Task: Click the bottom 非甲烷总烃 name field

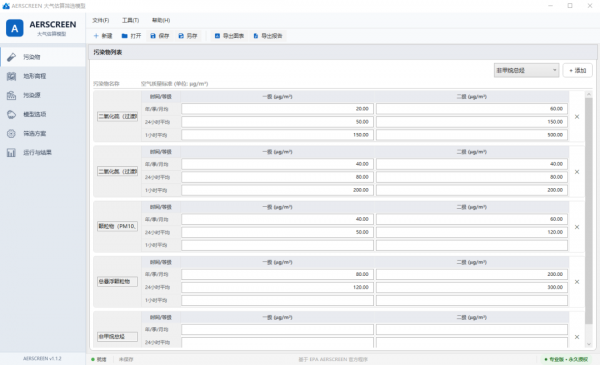Action: [x=117, y=337]
